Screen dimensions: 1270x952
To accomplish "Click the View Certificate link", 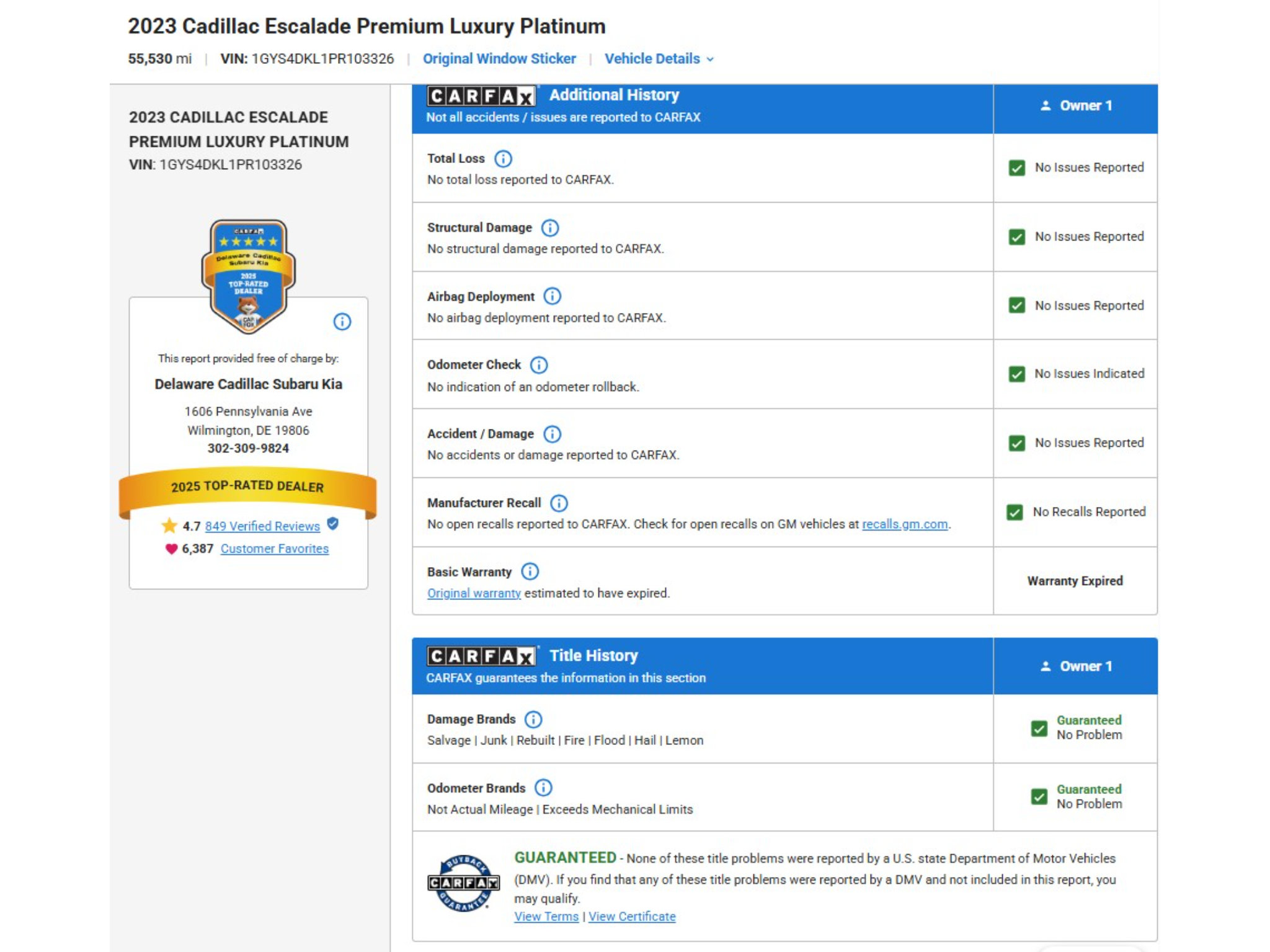I will tap(632, 917).
